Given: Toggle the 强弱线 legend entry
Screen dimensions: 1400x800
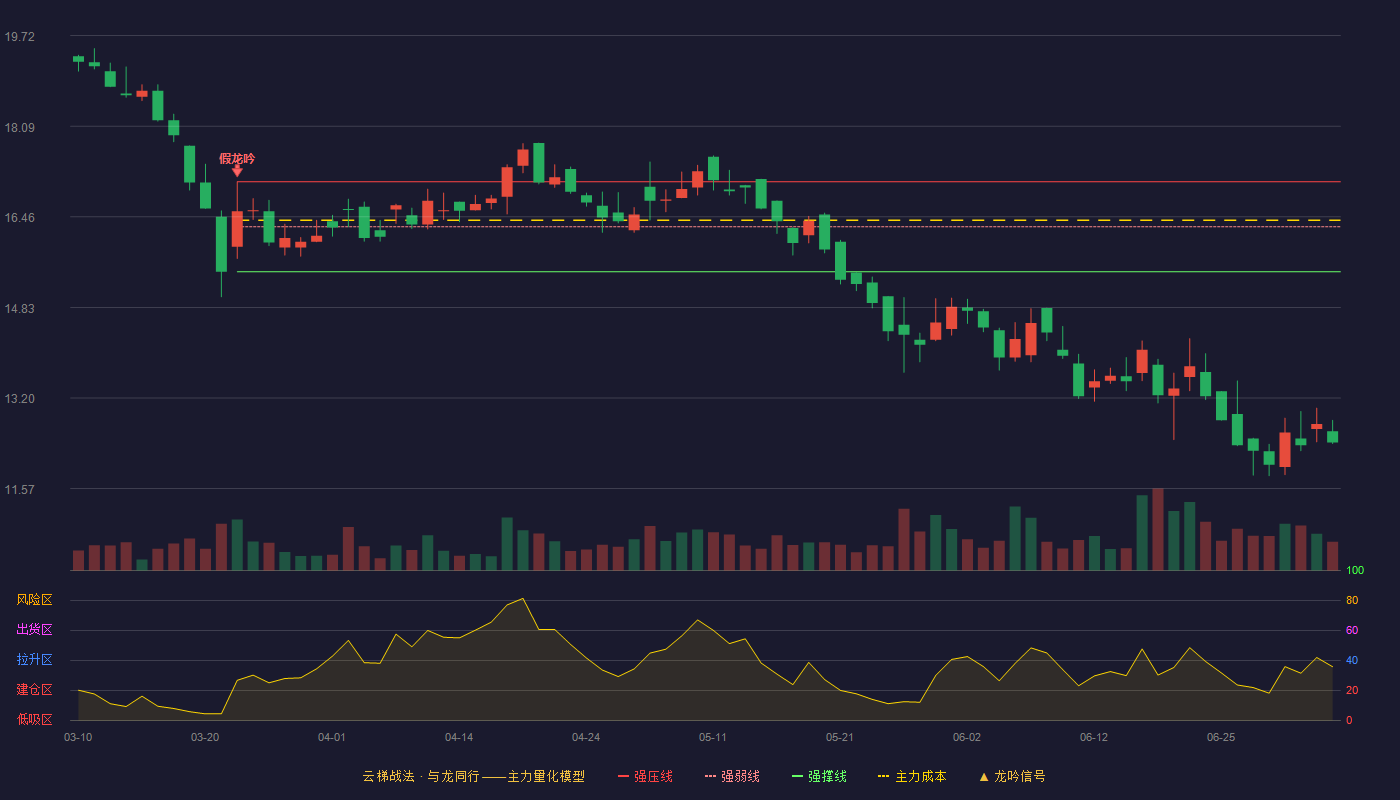Looking at the screenshot, I should (732, 776).
